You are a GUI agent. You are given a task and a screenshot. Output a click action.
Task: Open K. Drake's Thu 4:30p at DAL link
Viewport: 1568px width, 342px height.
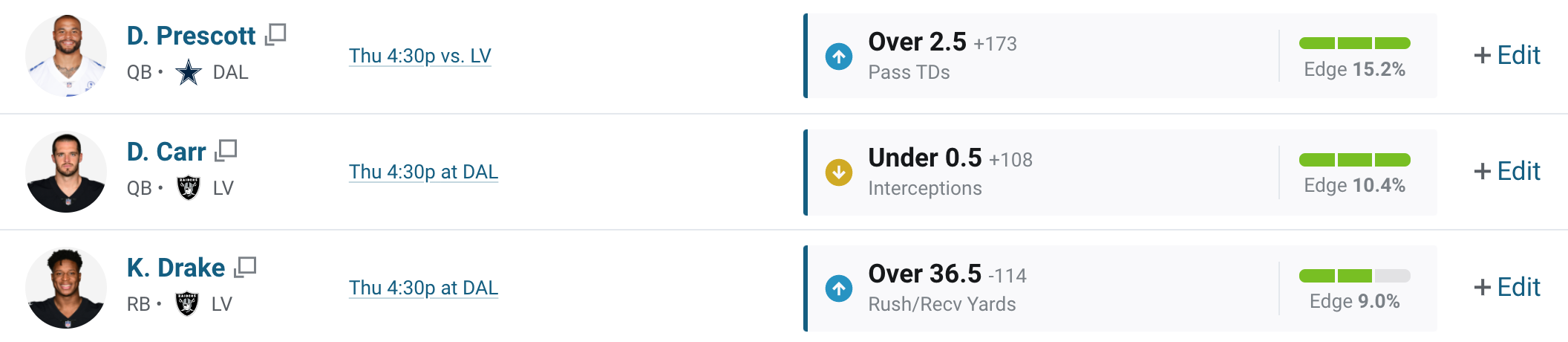[423, 288]
